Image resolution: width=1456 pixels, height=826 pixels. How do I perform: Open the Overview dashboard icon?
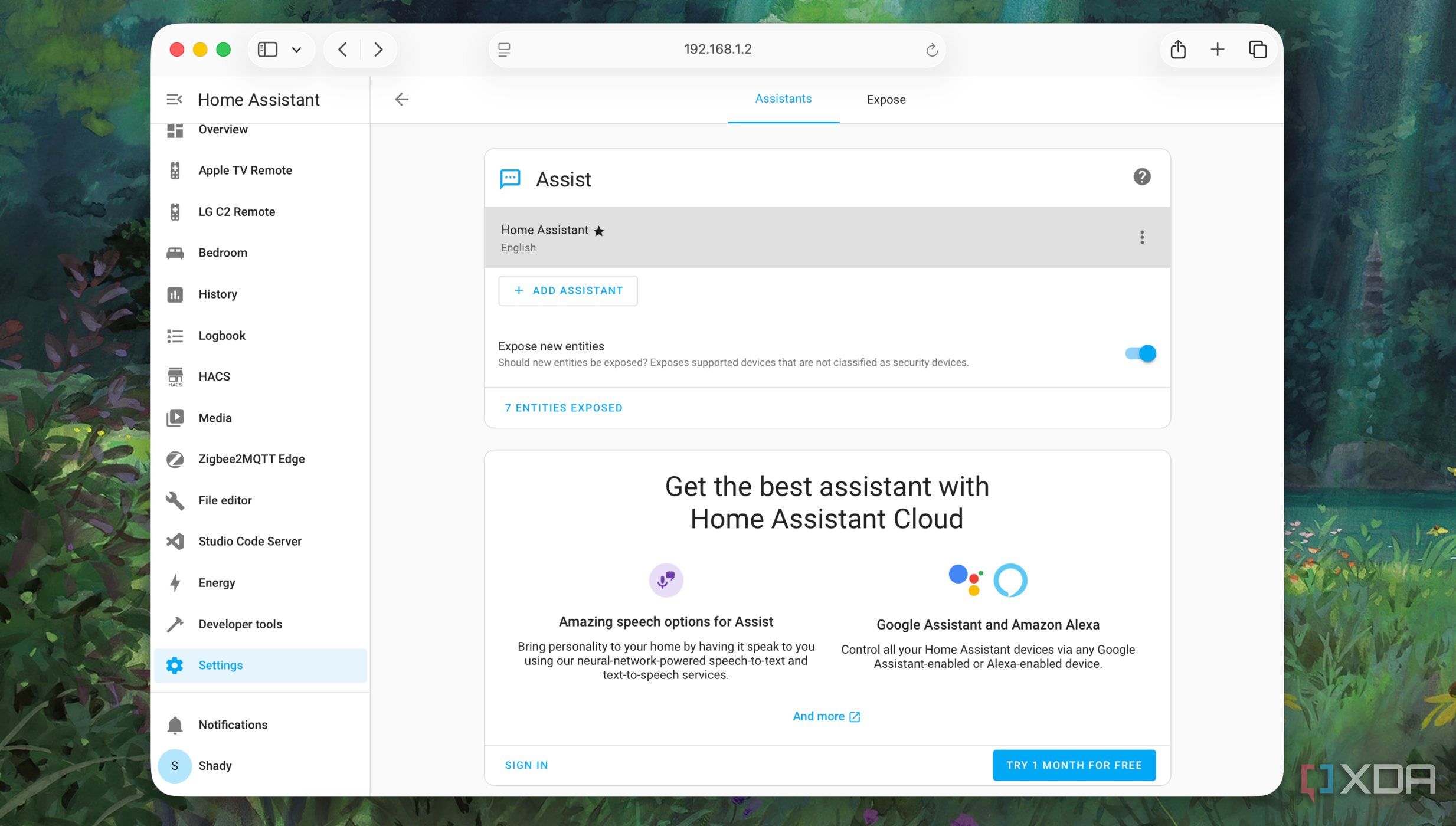(175, 130)
